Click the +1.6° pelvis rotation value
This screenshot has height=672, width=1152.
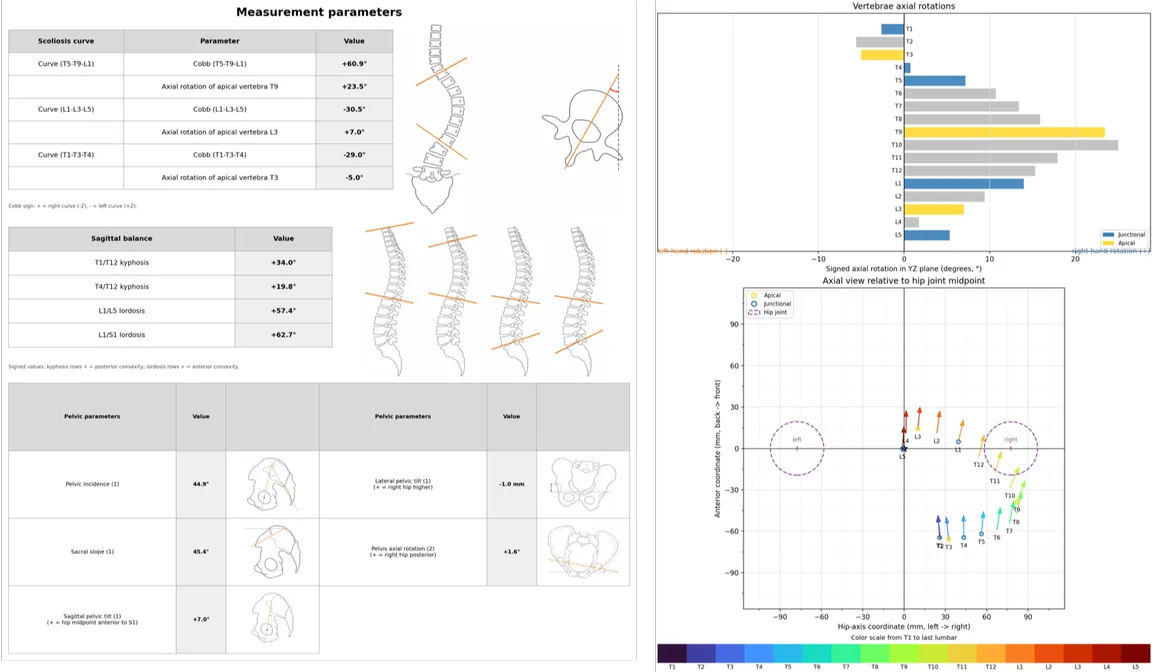tap(511, 552)
